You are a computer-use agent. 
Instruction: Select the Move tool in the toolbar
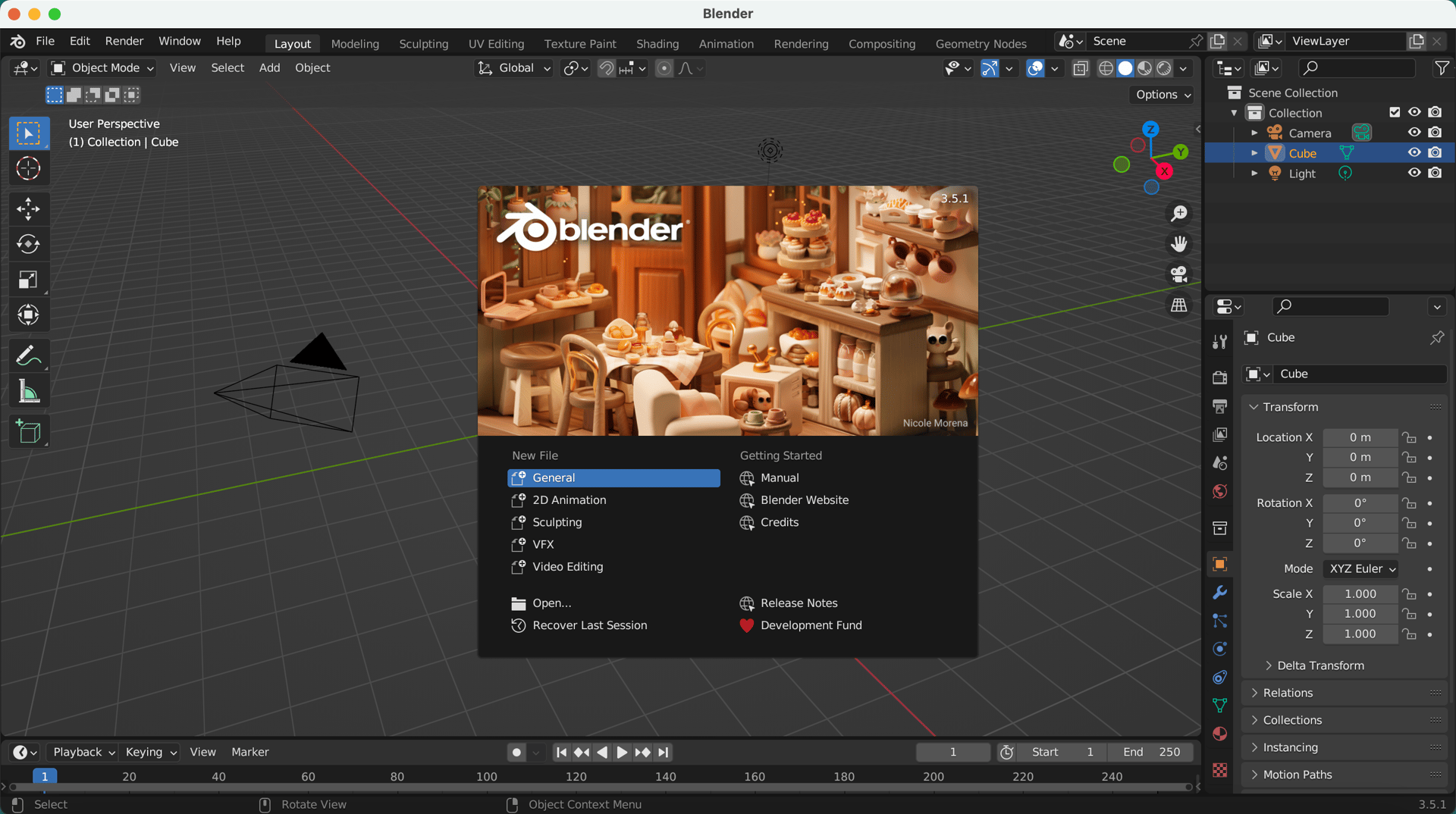tap(28, 208)
